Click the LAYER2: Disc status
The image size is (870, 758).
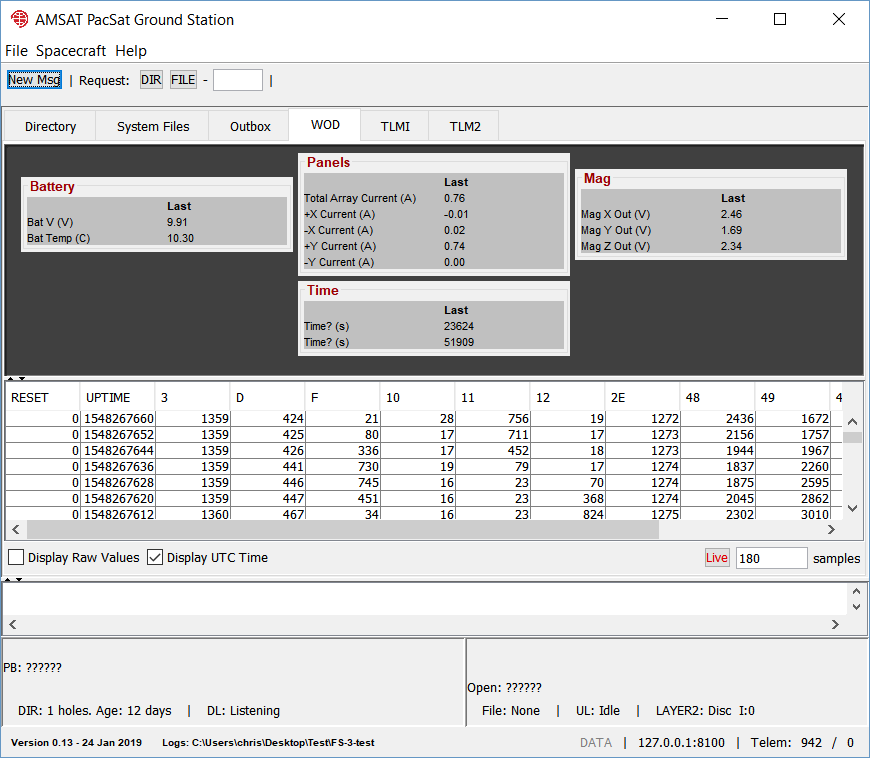pos(694,710)
